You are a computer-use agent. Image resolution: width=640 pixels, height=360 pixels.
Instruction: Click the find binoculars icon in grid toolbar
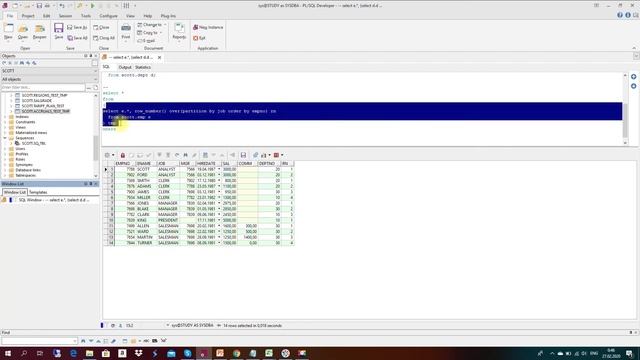pos(185,155)
